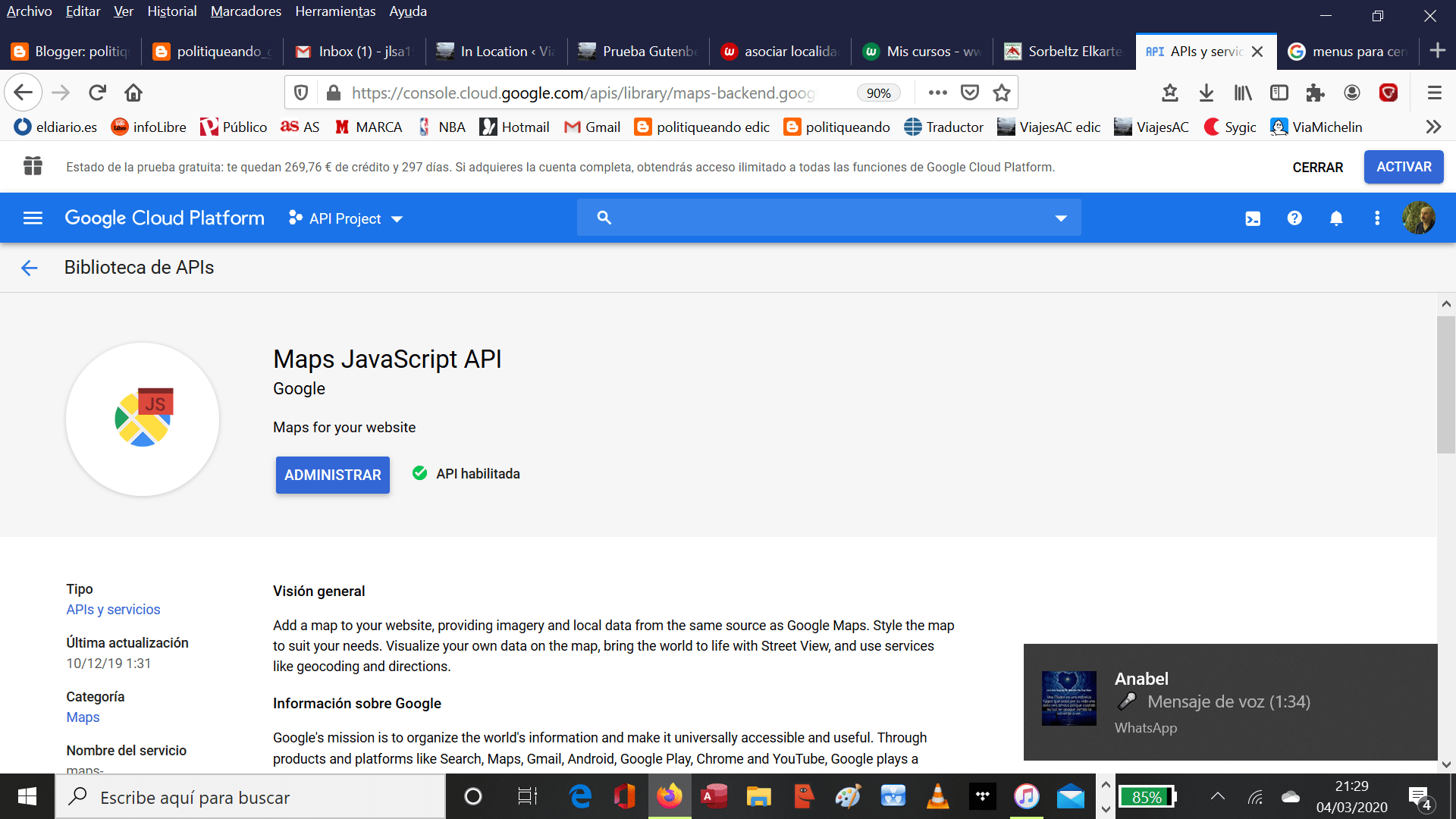Open page actions three-dot menu in URL bar
Image resolution: width=1456 pixels, height=819 pixels.
[x=938, y=93]
